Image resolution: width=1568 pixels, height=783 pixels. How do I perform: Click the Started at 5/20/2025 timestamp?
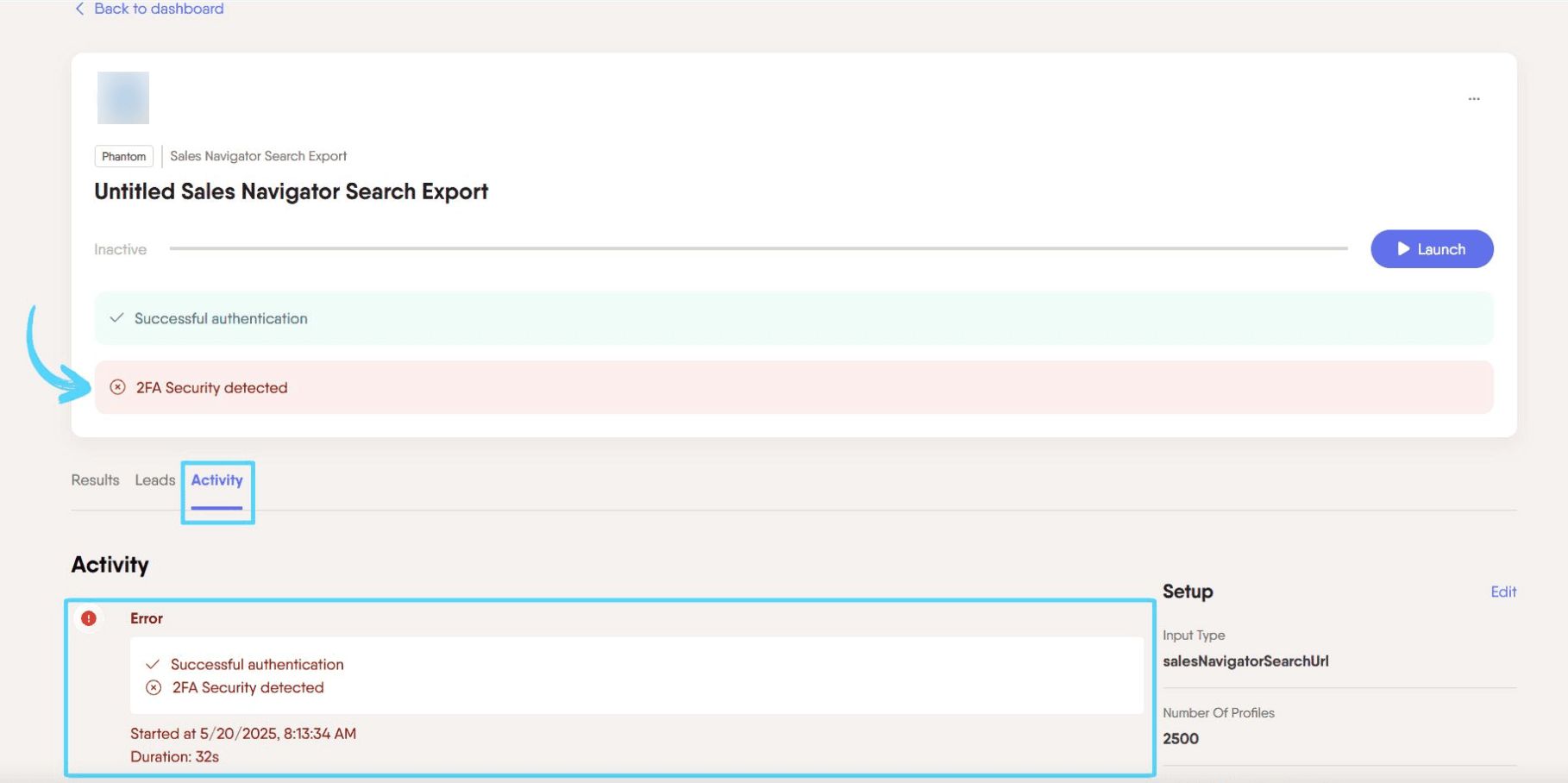[243, 734]
